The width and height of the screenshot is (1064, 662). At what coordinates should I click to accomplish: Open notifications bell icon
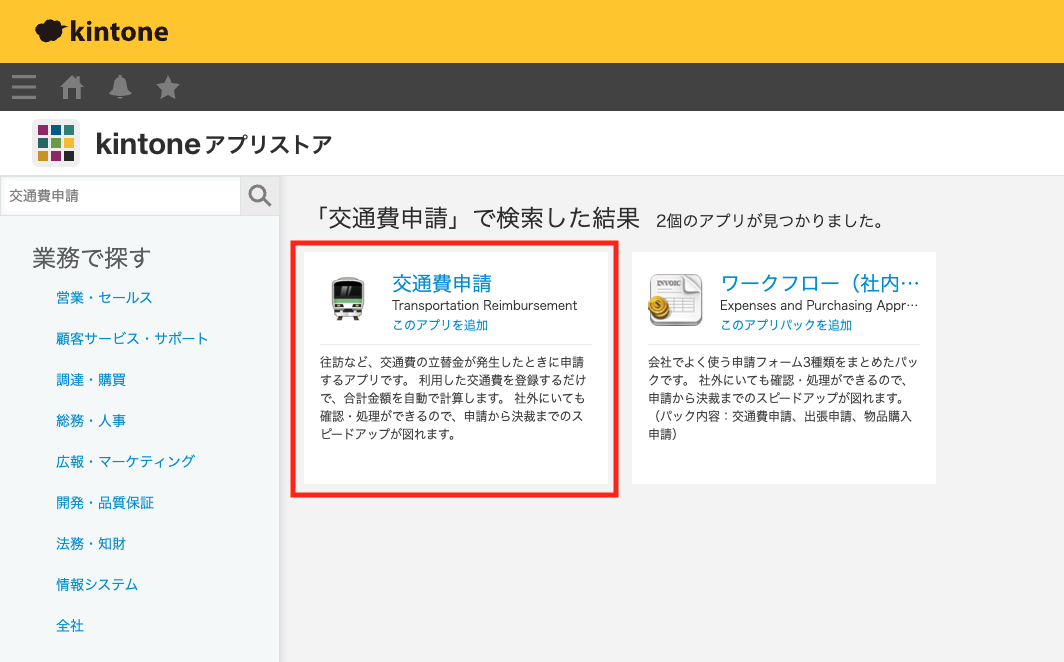pos(120,87)
